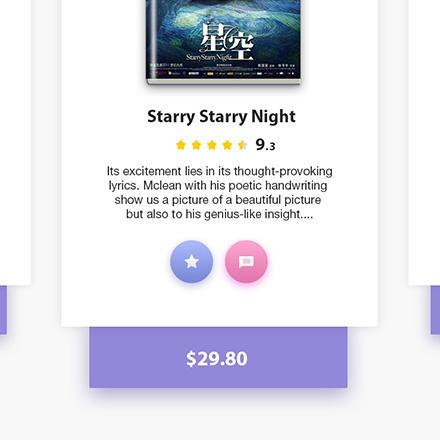Open the Starry Starry Night title

tap(221, 116)
